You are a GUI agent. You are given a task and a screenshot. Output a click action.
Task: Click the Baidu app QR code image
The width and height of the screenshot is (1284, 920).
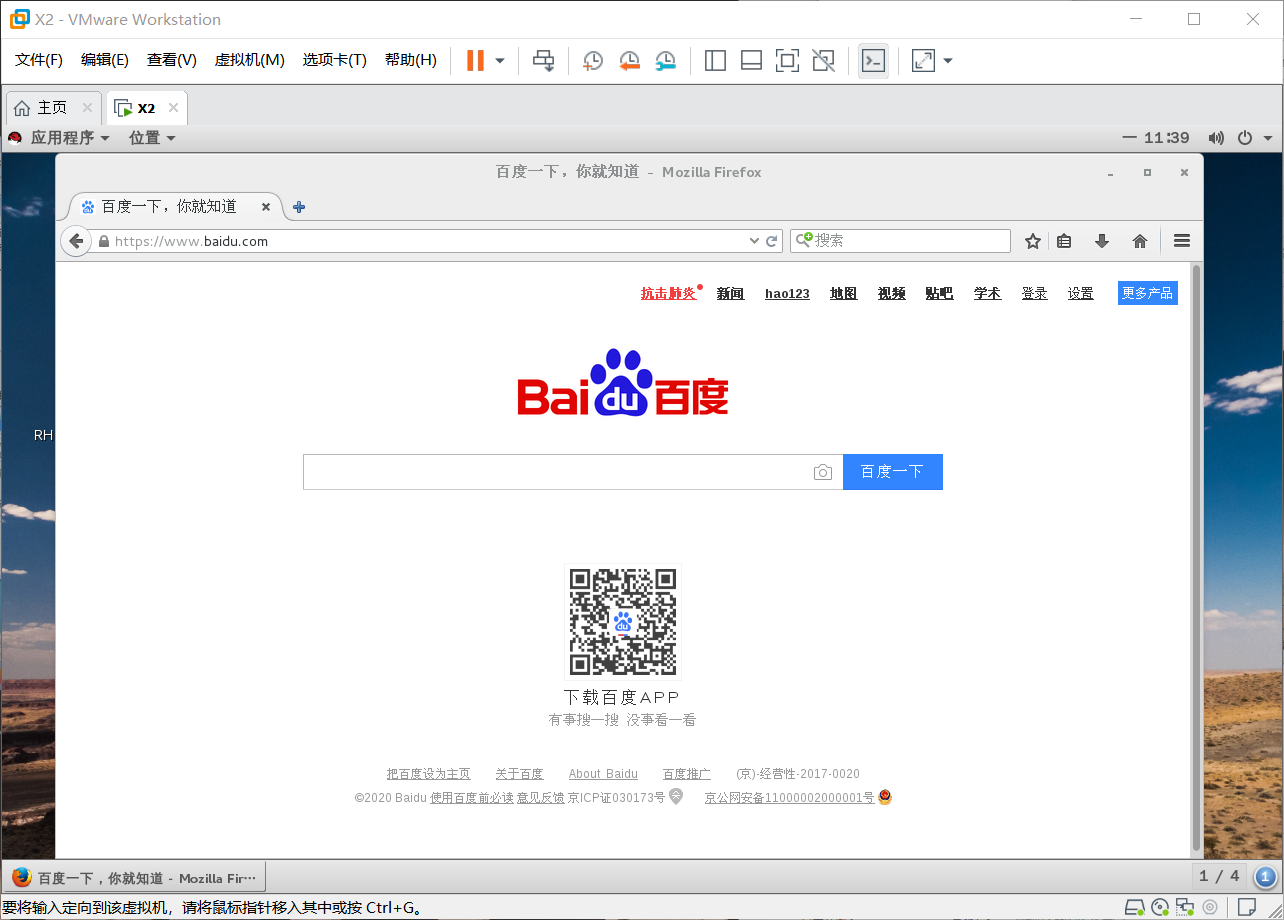[x=623, y=622]
